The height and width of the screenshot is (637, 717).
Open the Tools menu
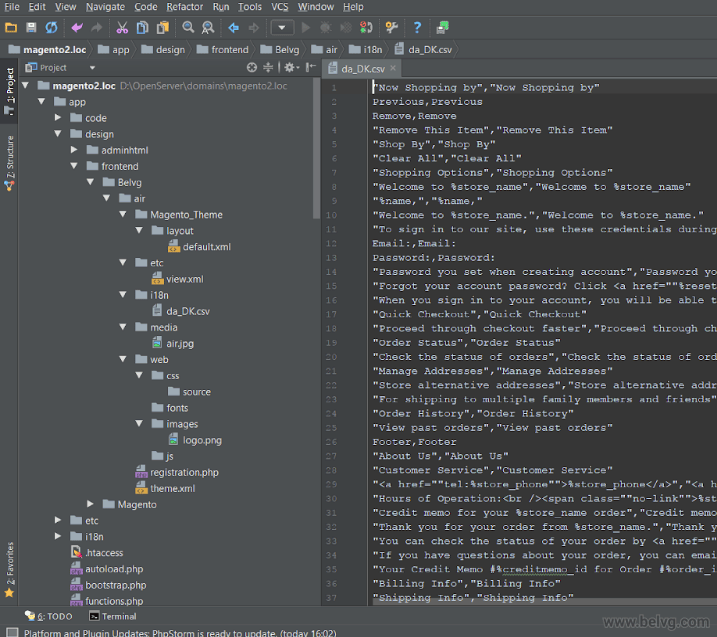coord(250,7)
